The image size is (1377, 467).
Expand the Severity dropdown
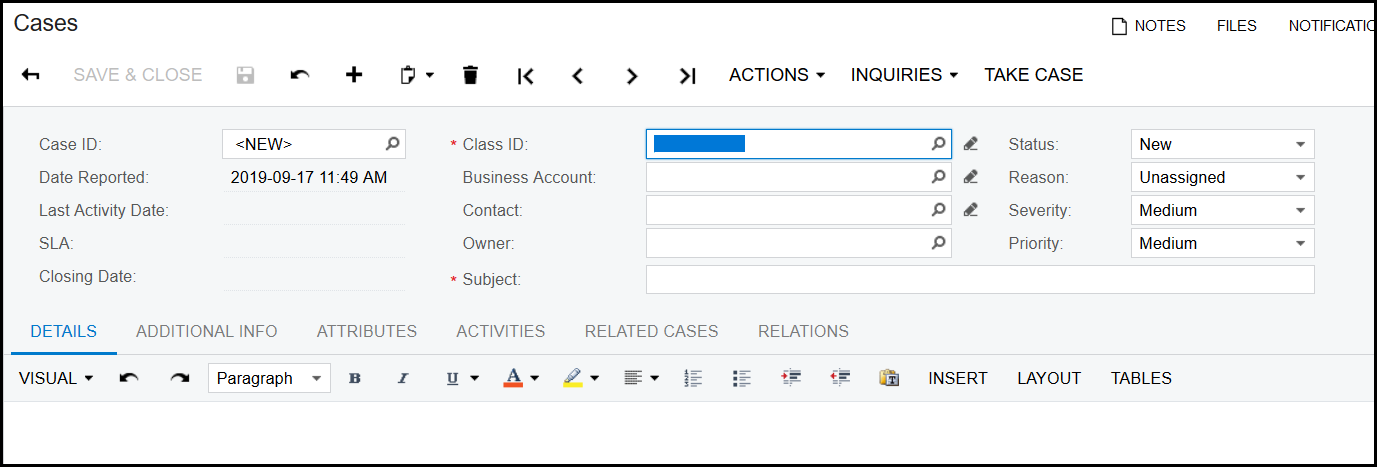(x=1222, y=210)
